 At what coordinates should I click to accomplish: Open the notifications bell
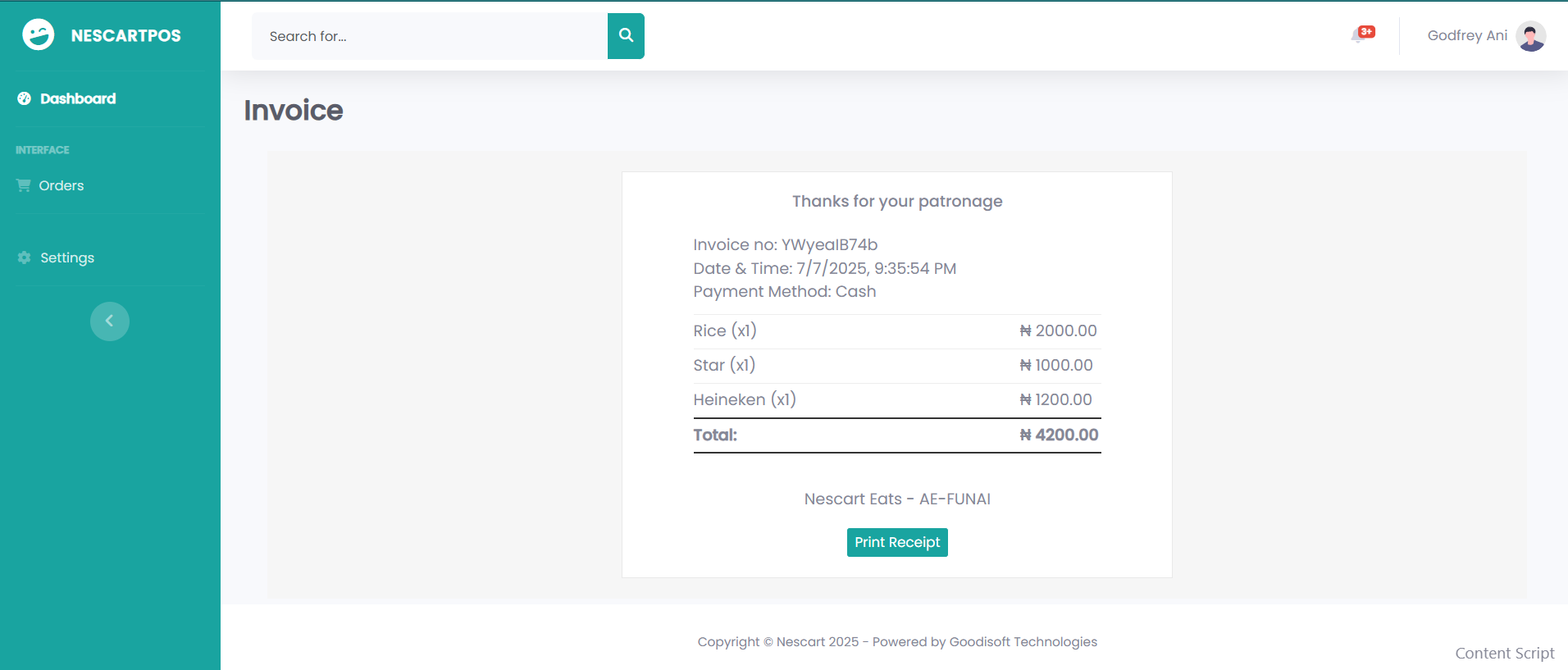[1358, 36]
